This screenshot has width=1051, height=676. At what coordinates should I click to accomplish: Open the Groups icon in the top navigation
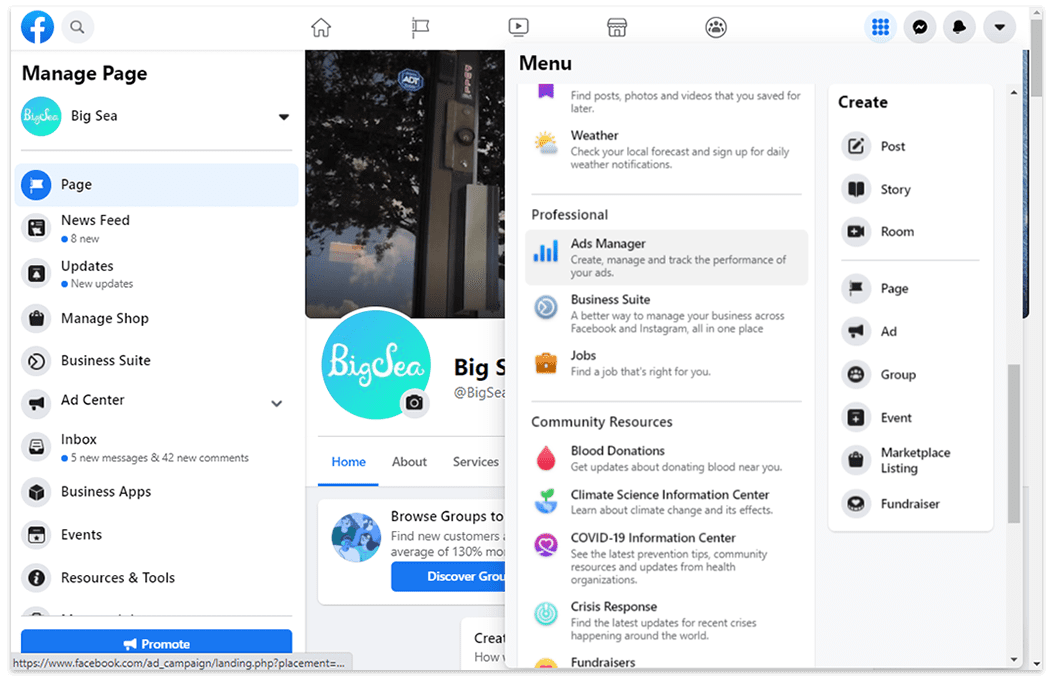[x=716, y=27]
